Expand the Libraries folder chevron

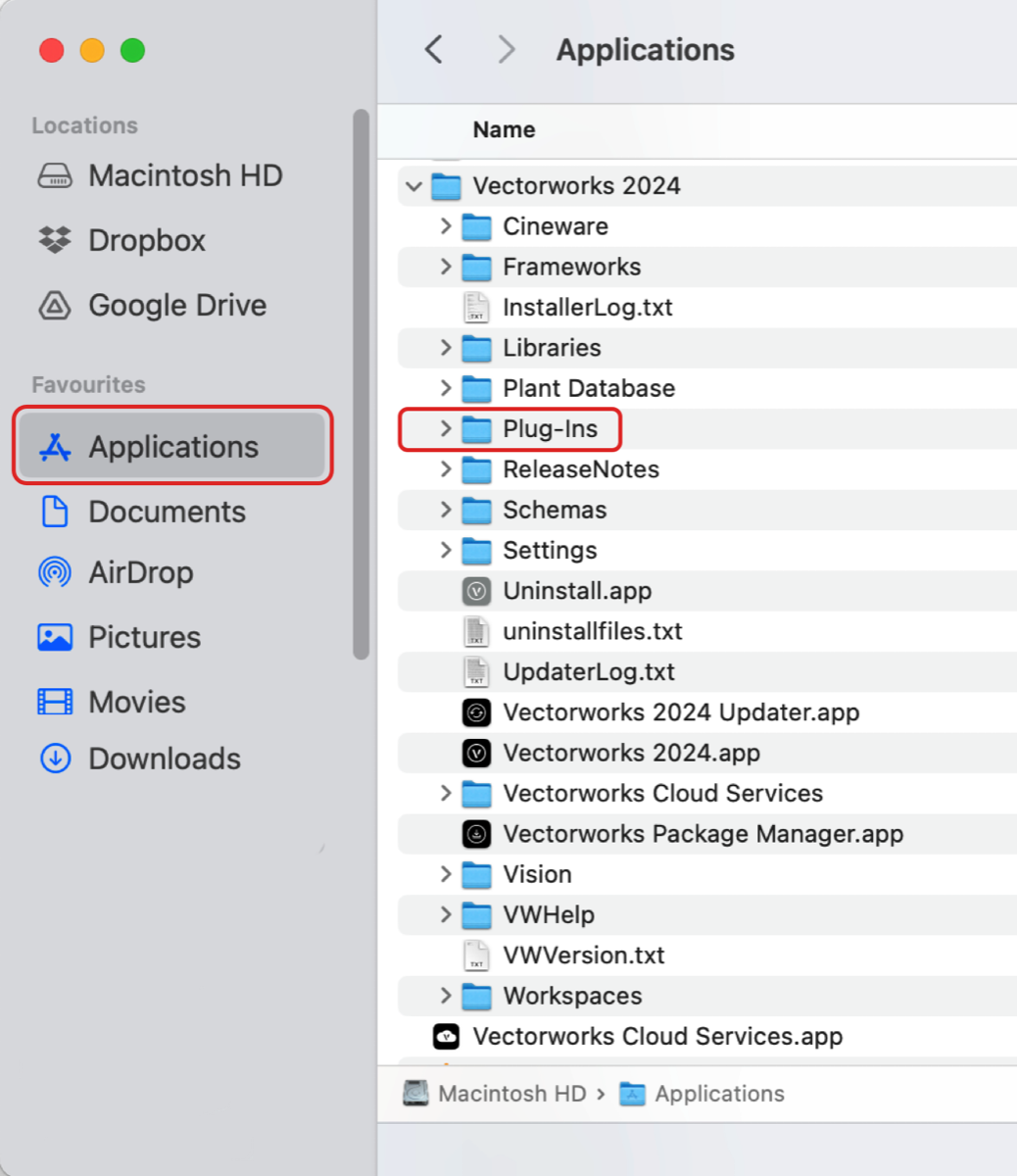[446, 348]
